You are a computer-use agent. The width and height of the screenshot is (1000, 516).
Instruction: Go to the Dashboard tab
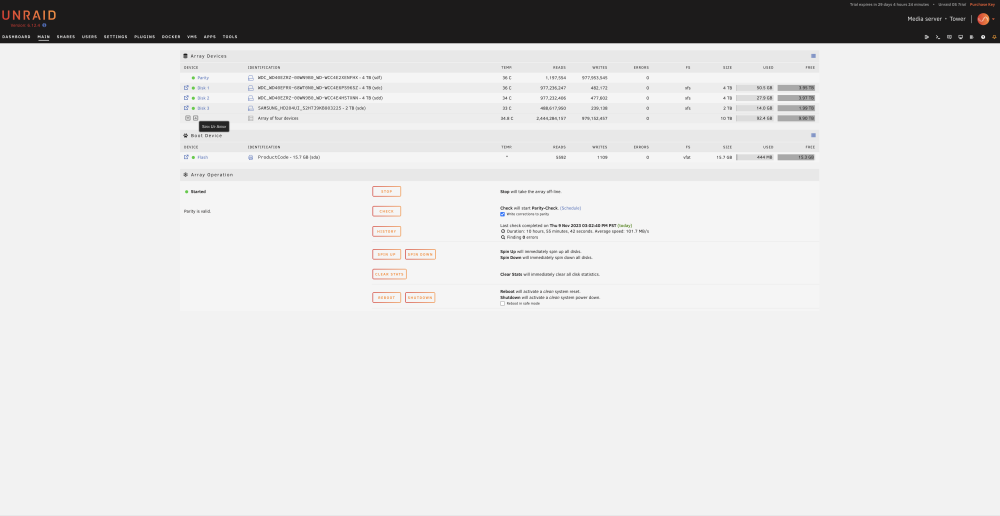pyautogui.click(x=16, y=37)
